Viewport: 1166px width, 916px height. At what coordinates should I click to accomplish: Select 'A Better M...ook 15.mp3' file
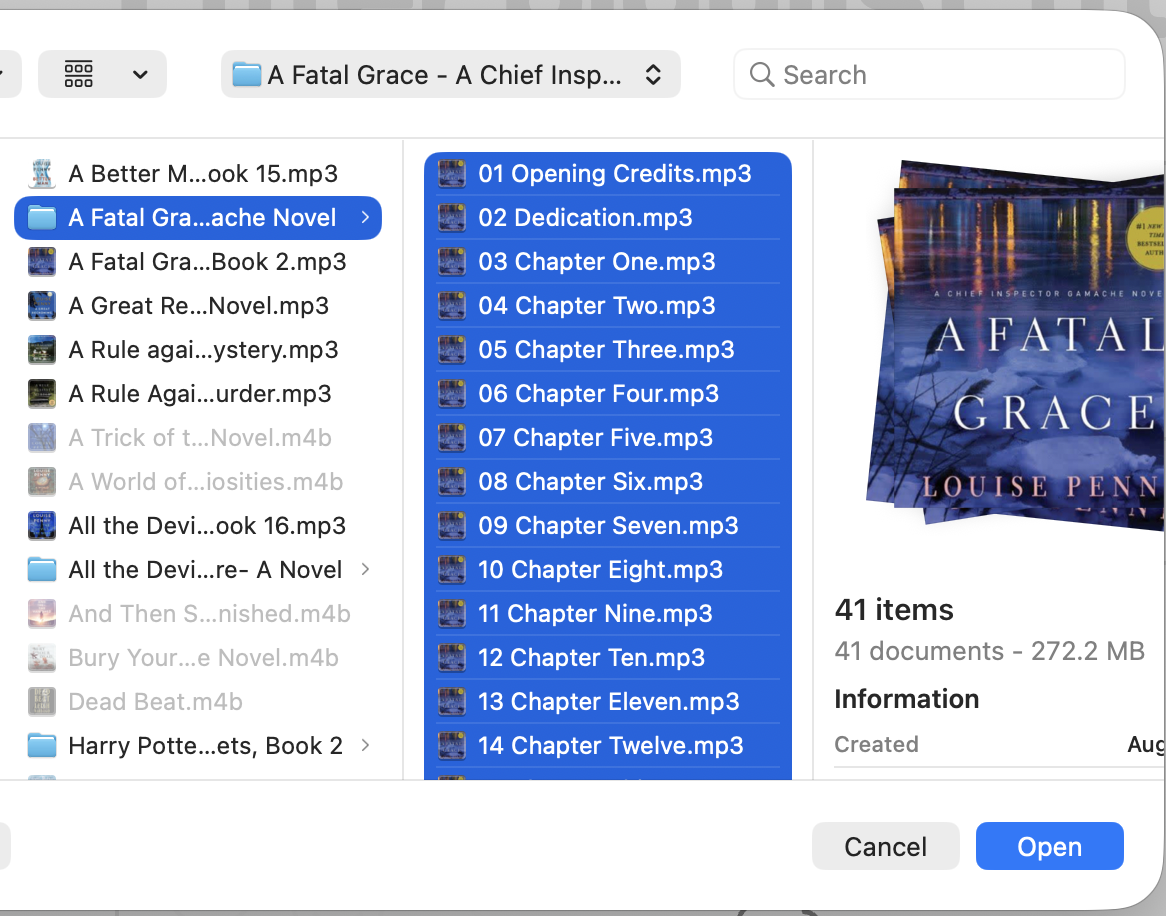198,173
